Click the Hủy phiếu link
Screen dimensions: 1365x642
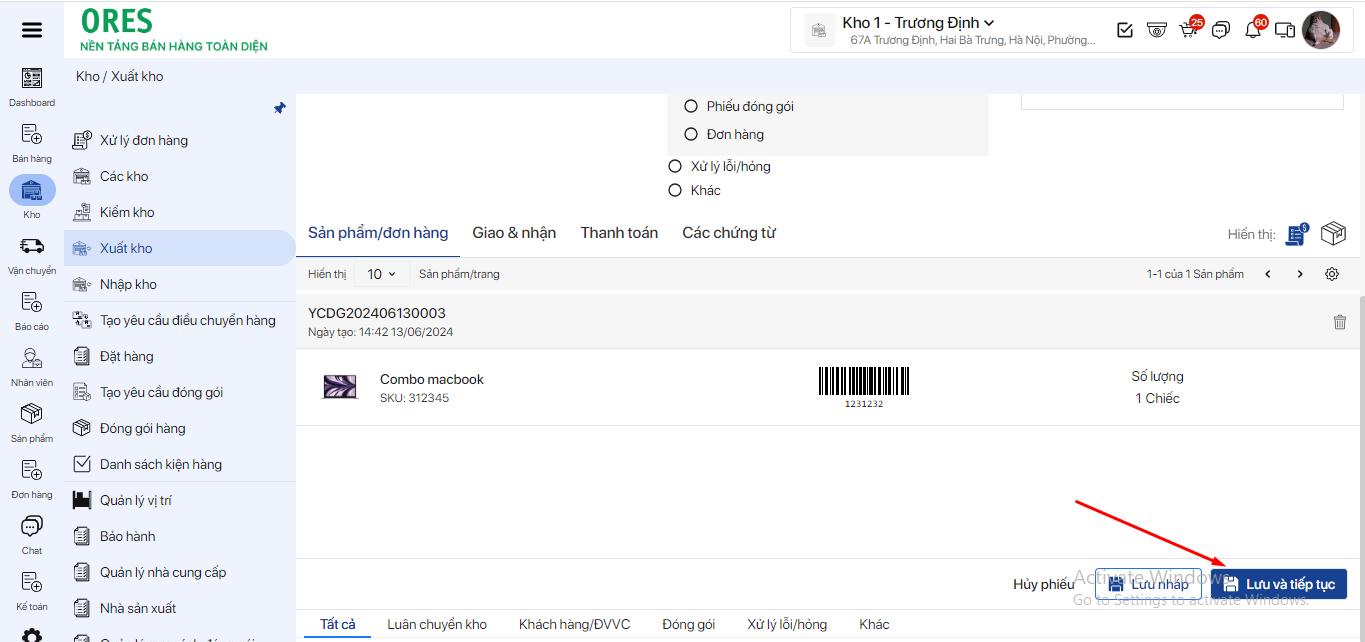[1043, 584]
